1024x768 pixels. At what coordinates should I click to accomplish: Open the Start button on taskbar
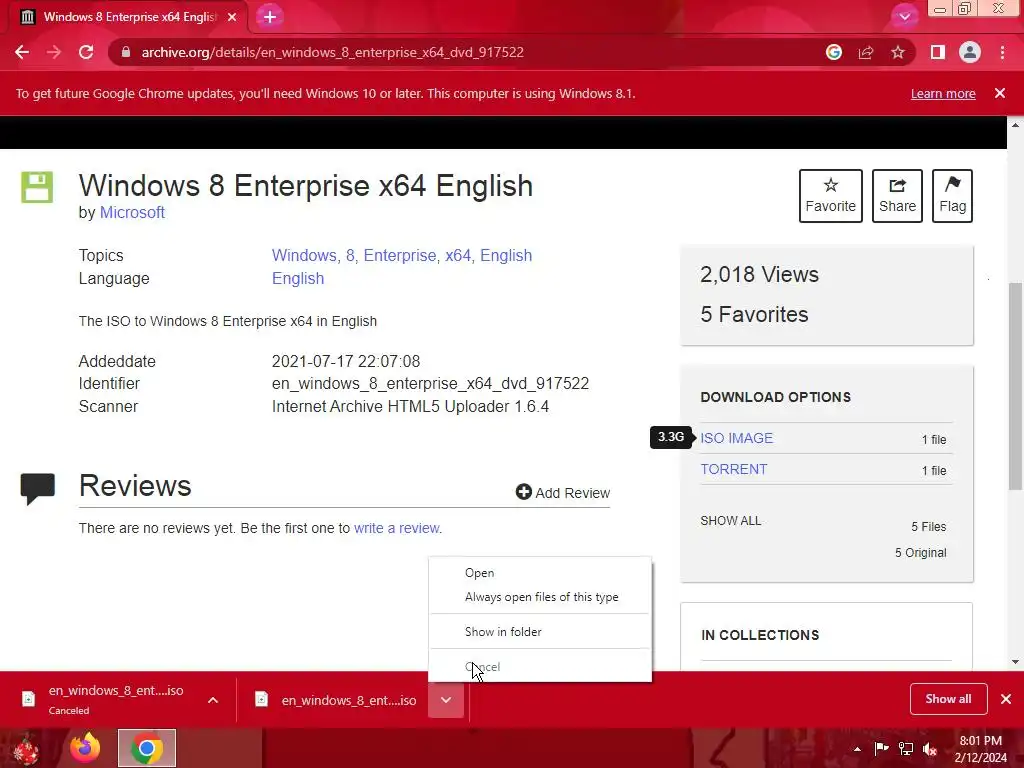point(26,748)
